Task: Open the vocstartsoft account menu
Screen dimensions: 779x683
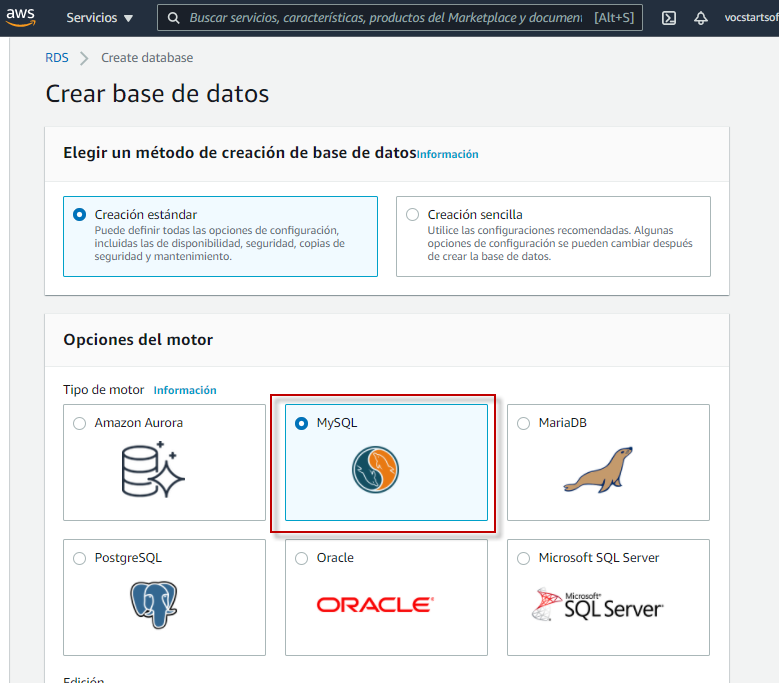Action: (x=751, y=18)
